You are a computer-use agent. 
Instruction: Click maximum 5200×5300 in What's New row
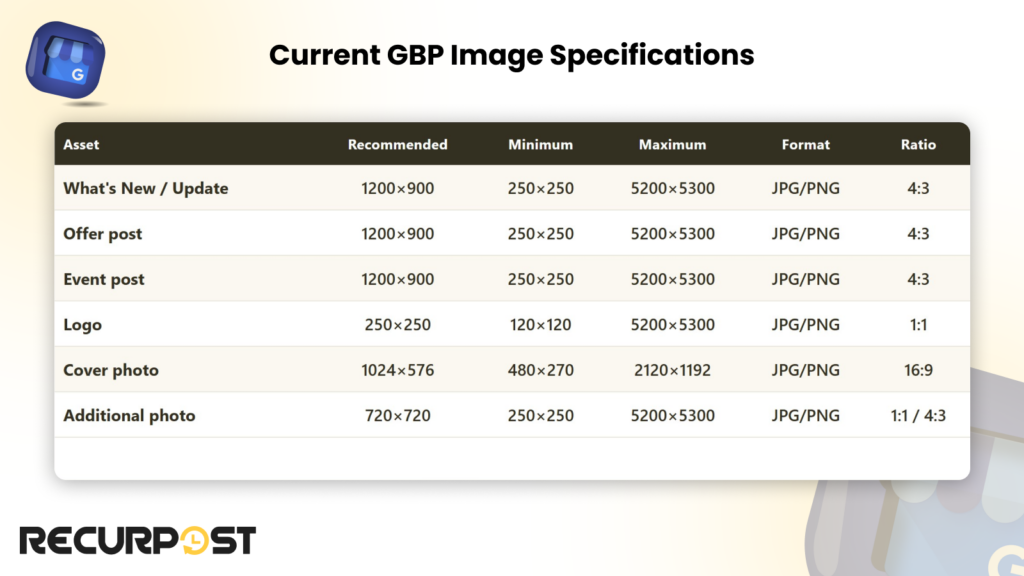tap(672, 188)
